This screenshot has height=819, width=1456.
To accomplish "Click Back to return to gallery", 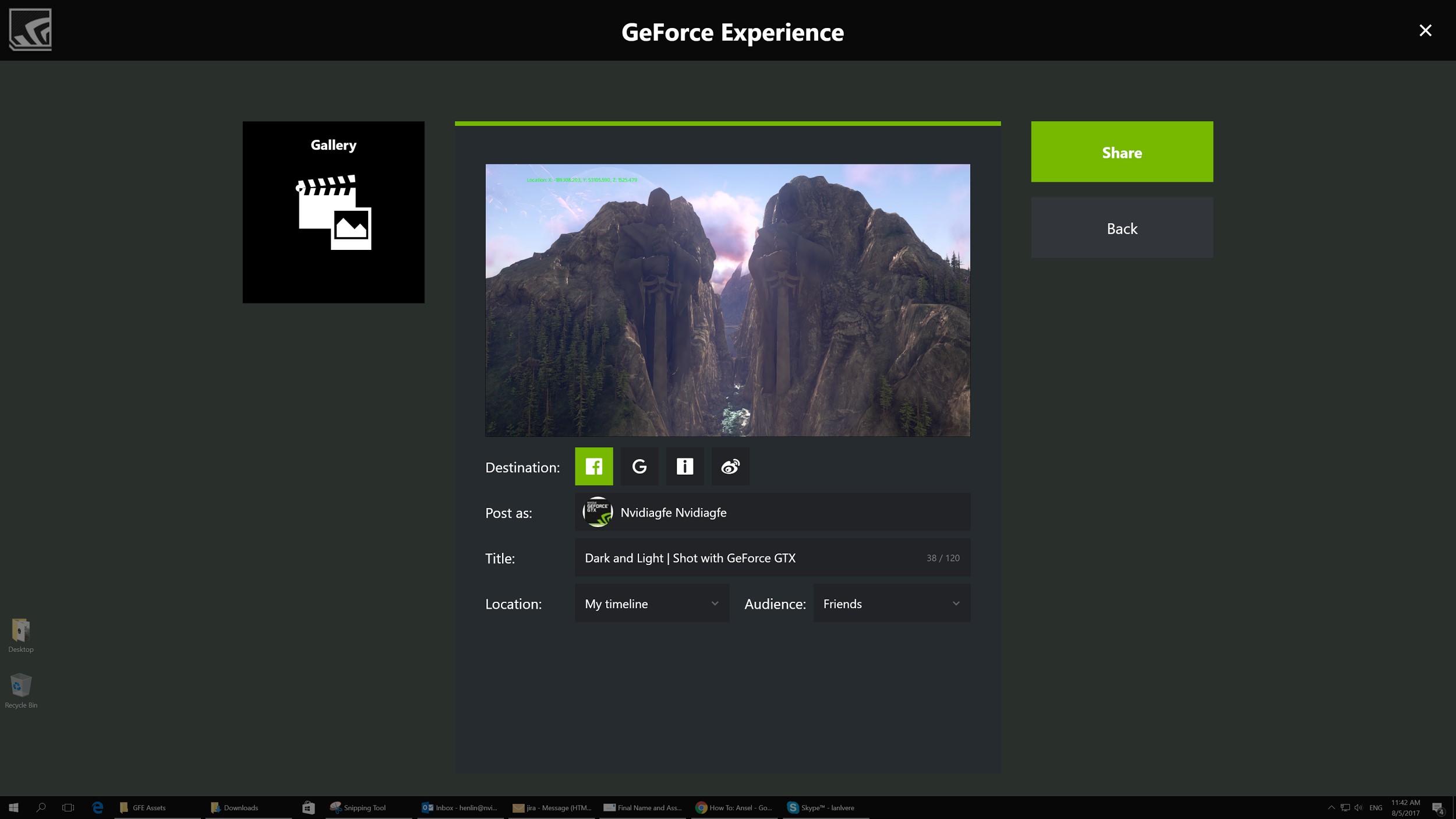I will pos(1122,227).
